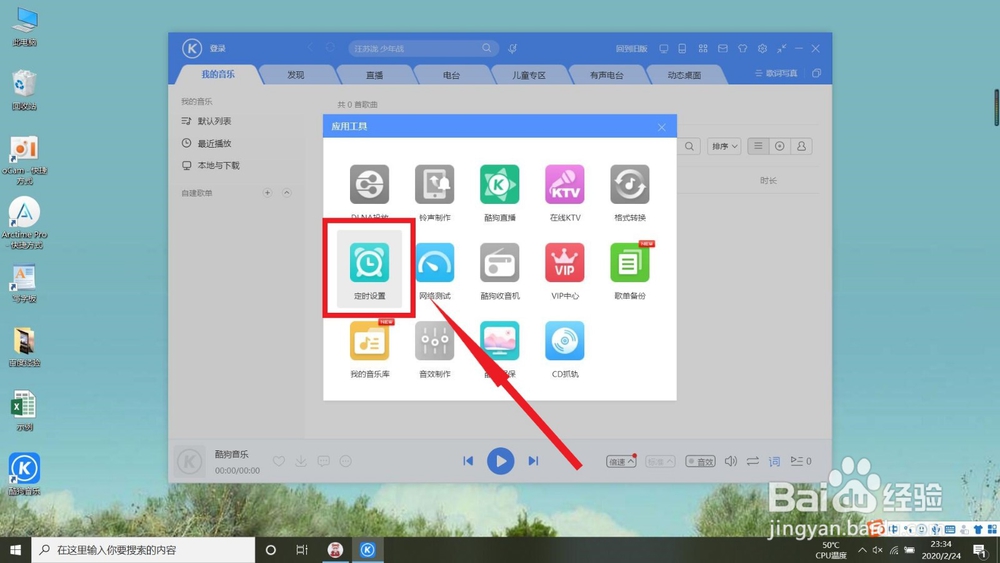
Task: Close the 应用工具 dialog
Action: coord(661,127)
